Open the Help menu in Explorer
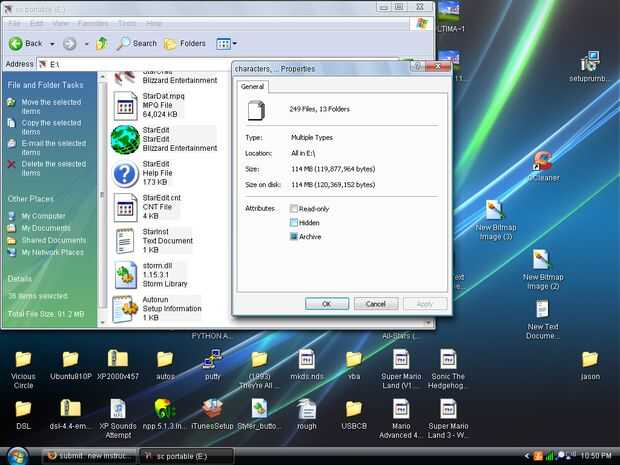Screen dimensions: 620x465 coord(153,23)
